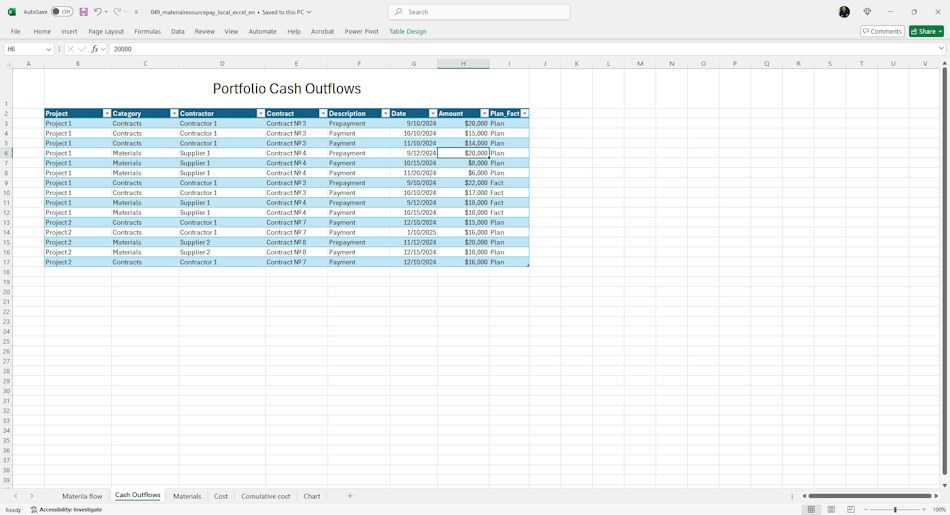The height and width of the screenshot is (515, 950).
Task: Open the View ribbon tab
Action: tap(231, 31)
